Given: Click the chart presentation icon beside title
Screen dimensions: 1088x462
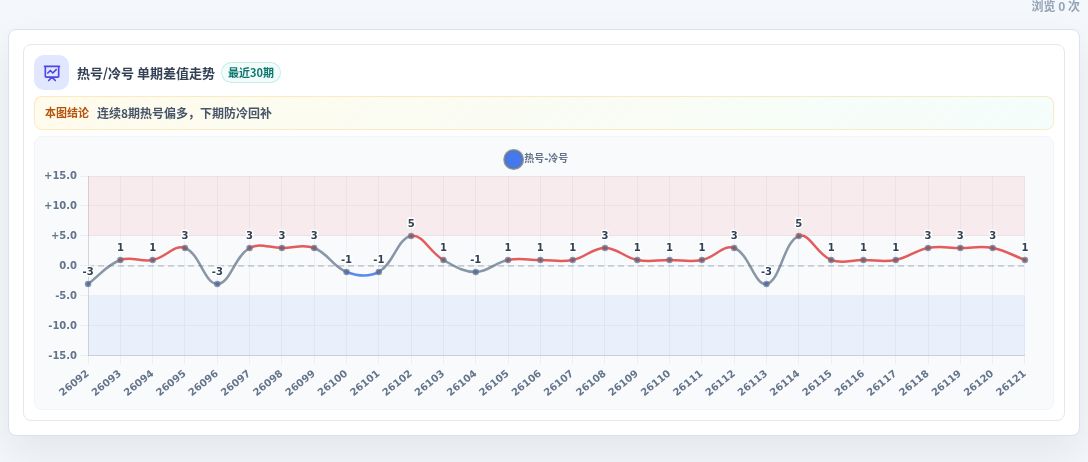Looking at the screenshot, I should click(x=51, y=73).
